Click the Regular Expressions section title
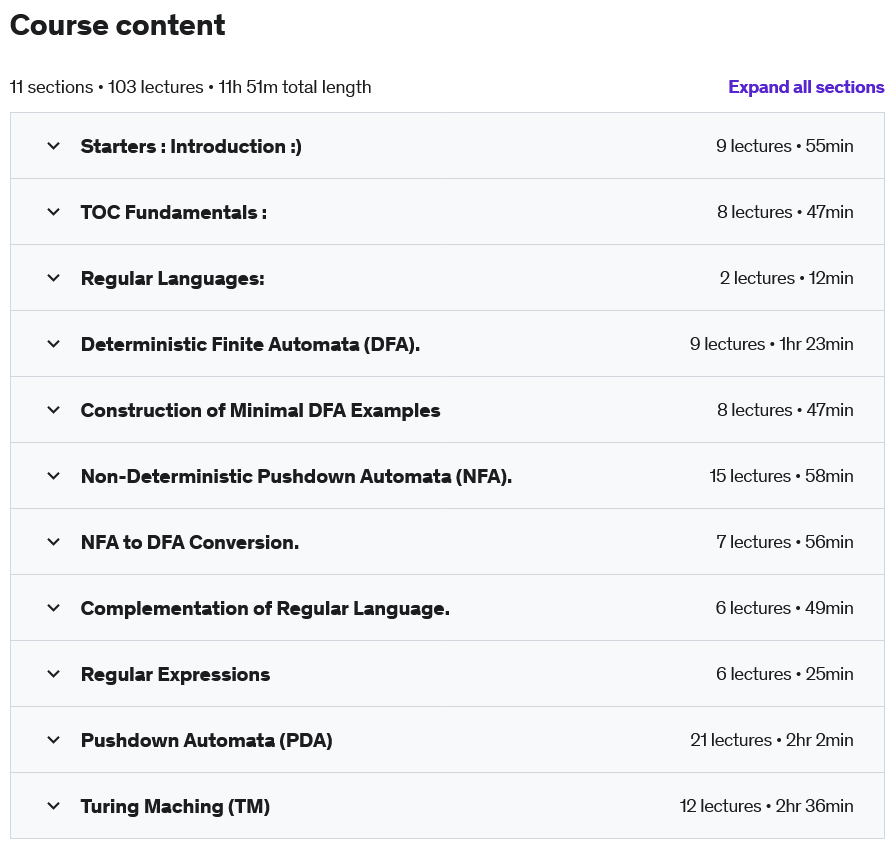 tap(175, 674)
